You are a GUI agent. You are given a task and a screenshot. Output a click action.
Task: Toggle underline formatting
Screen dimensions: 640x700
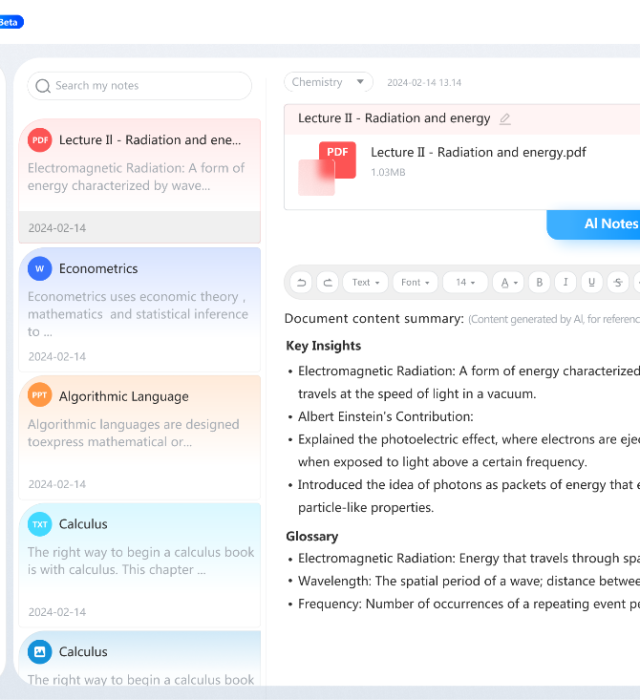[x=592, y=283]
